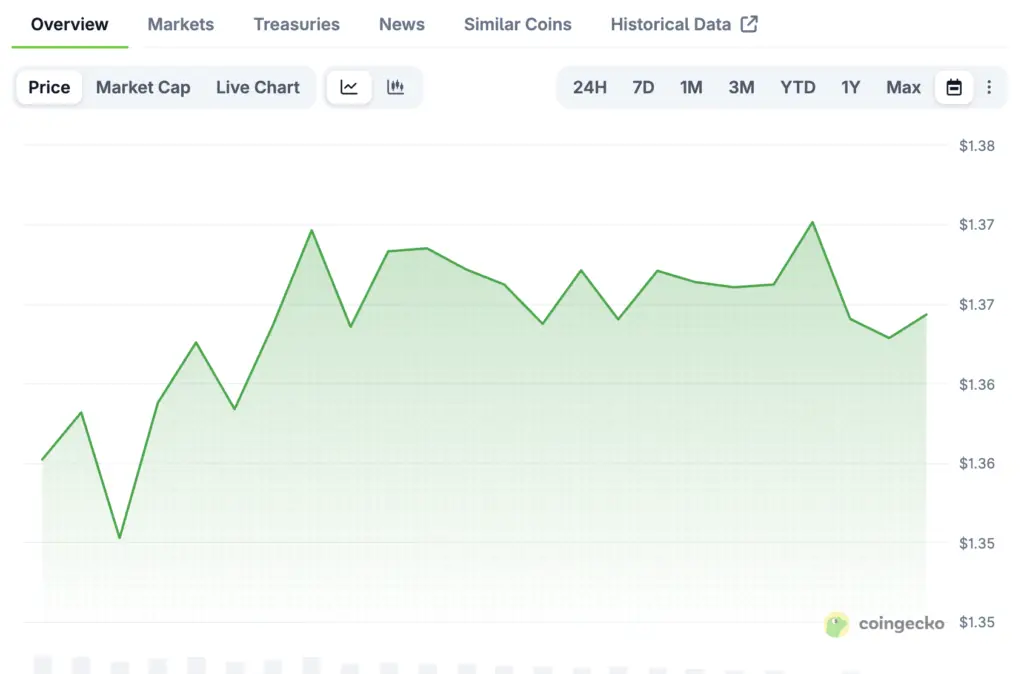The height and width of the screenshot is (674, 1024).
Task: Show the Max time range
Action: [x=903, y=87]
